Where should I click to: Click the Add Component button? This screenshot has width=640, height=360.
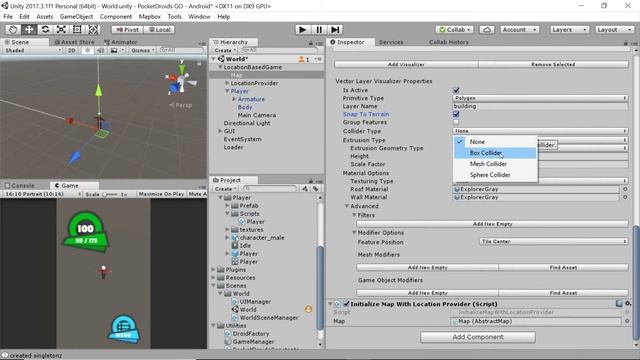coord(478,337)
